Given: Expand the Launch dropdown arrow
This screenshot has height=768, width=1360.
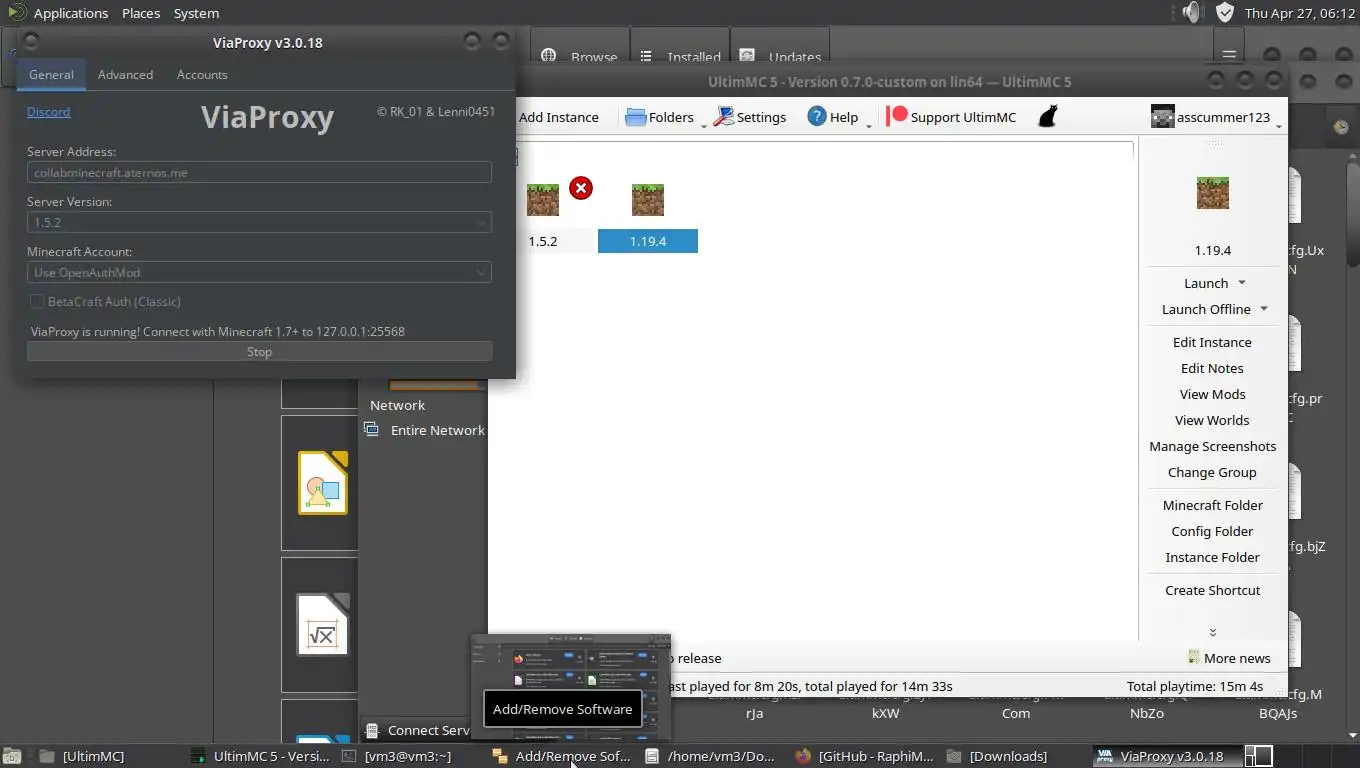Looking at the screenshot, I should pos(1242,283).
